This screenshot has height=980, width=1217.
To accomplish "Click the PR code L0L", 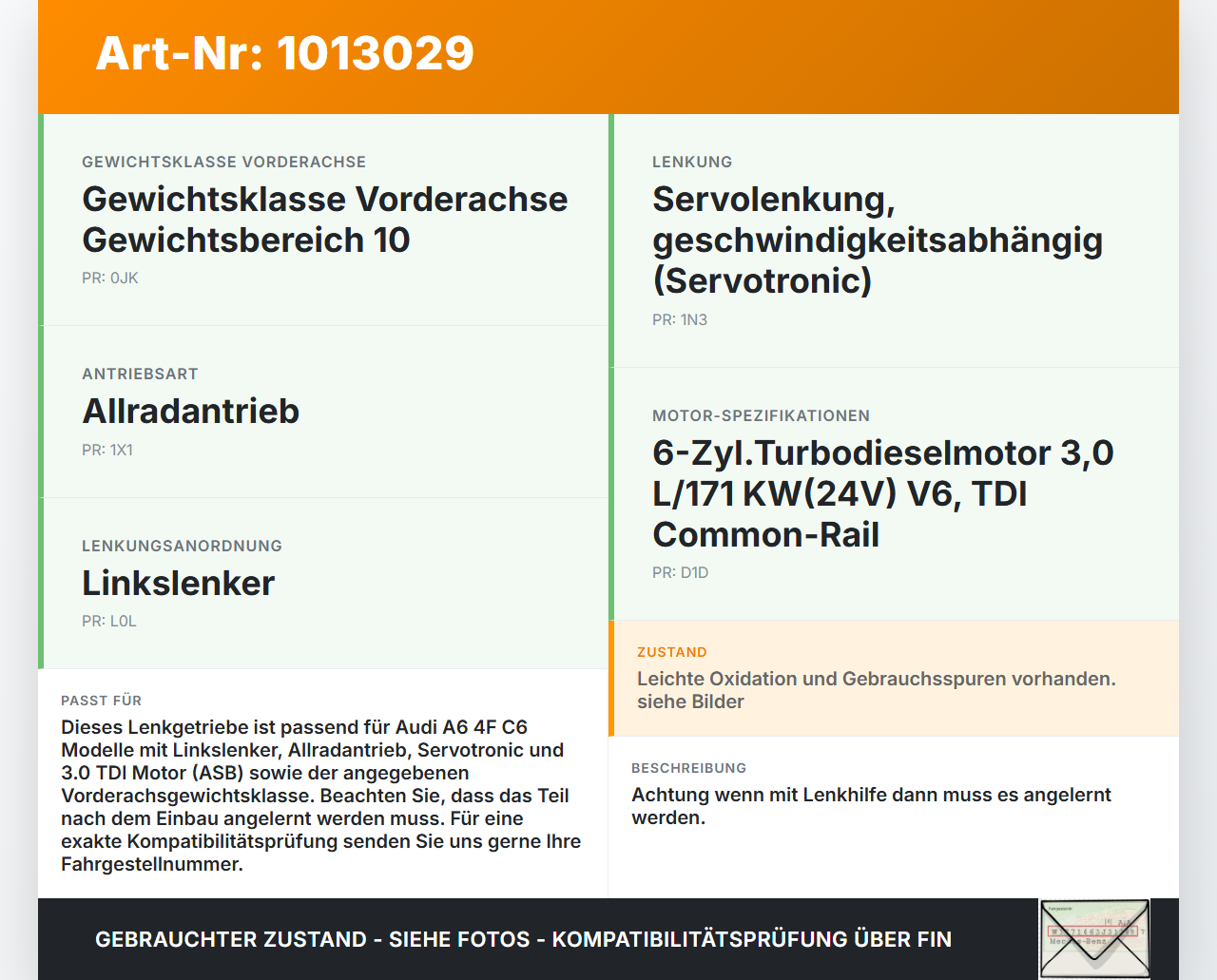I will coord(109,622).
